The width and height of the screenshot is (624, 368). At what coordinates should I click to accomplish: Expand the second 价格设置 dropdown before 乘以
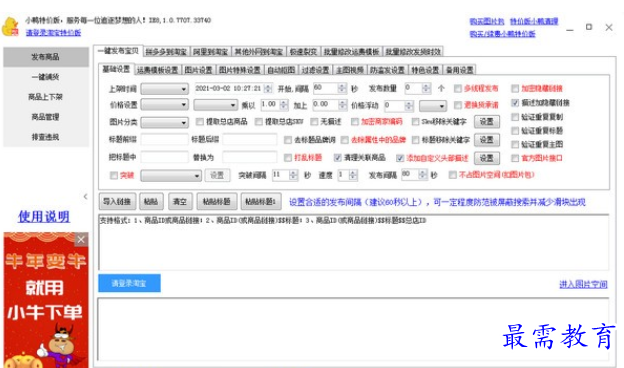[216, 105]
